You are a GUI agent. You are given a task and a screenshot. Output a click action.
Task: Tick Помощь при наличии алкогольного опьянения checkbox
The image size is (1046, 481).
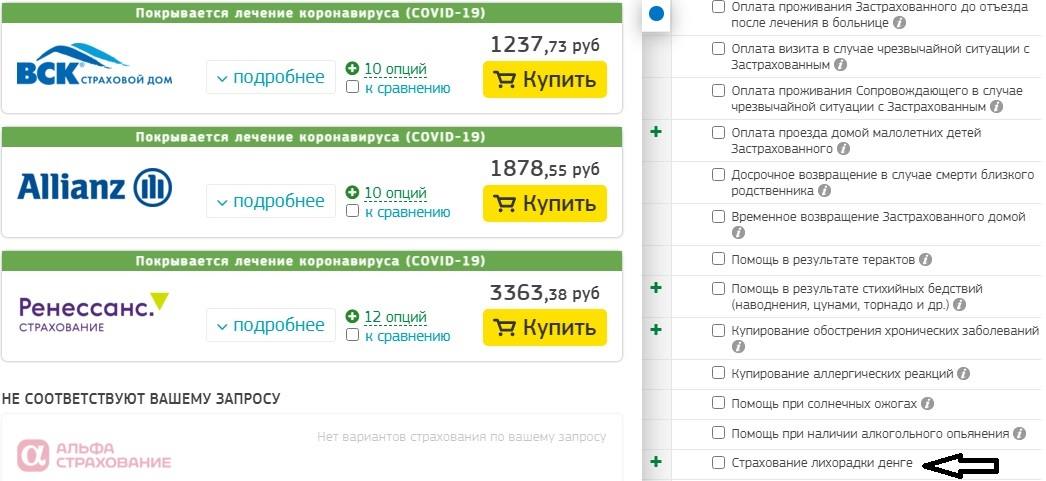click(718, 433)
